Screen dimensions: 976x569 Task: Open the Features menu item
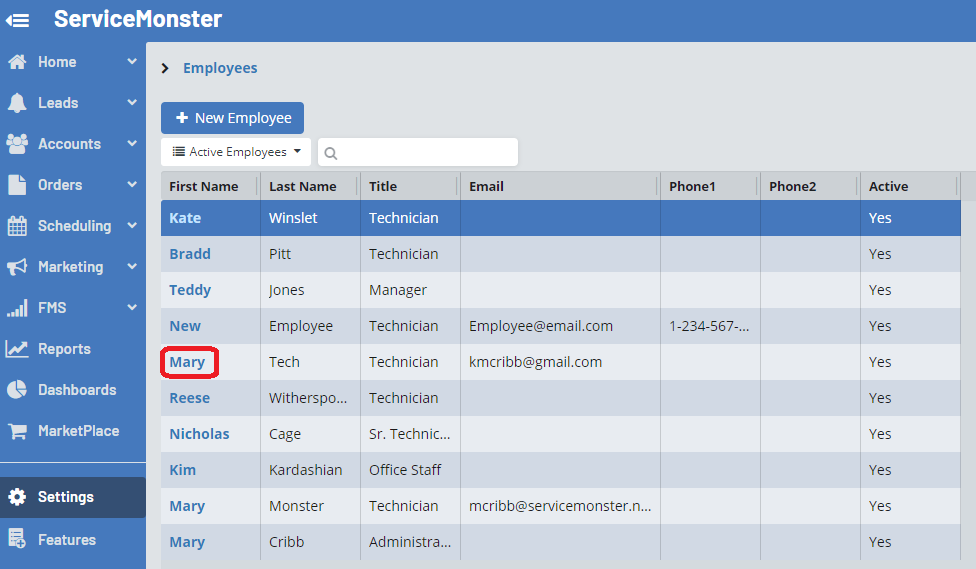click(x=67, y=540)
